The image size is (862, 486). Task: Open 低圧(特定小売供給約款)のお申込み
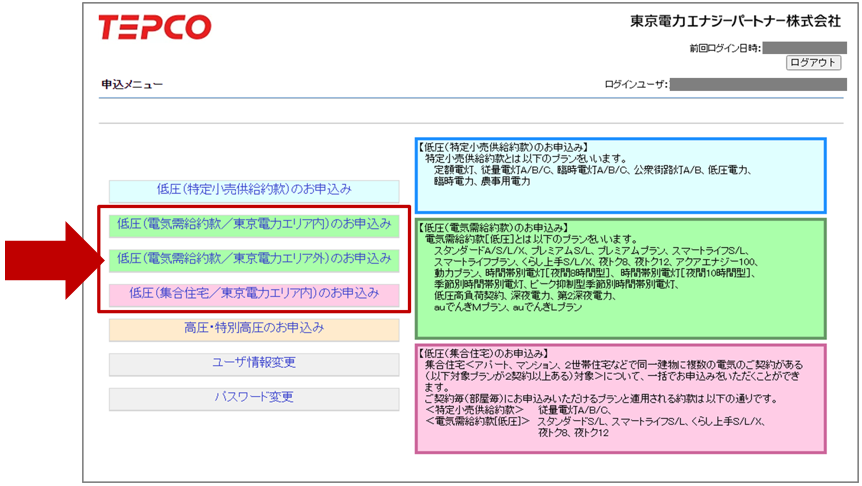click(254, 191)
